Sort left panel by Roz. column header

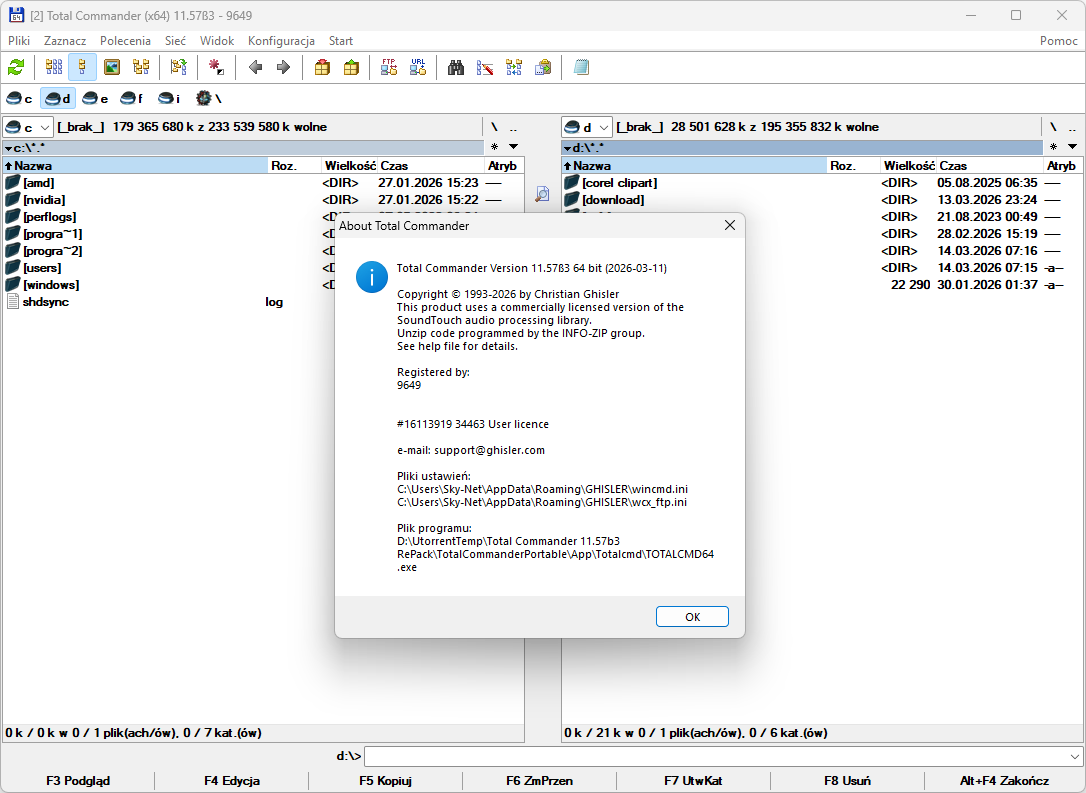[295, 166]
